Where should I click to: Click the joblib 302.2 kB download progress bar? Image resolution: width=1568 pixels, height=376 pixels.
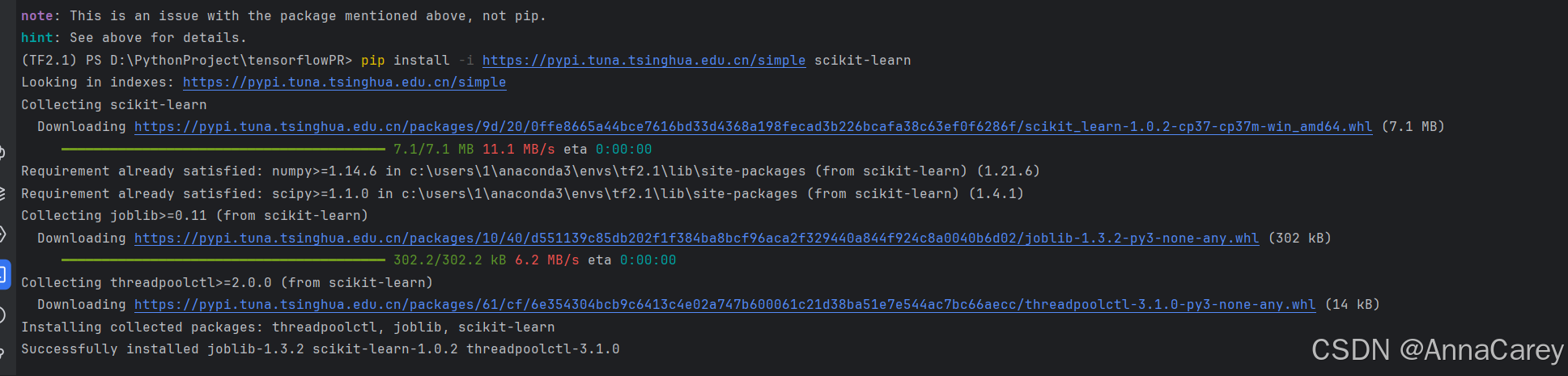(x=223, y=260)
